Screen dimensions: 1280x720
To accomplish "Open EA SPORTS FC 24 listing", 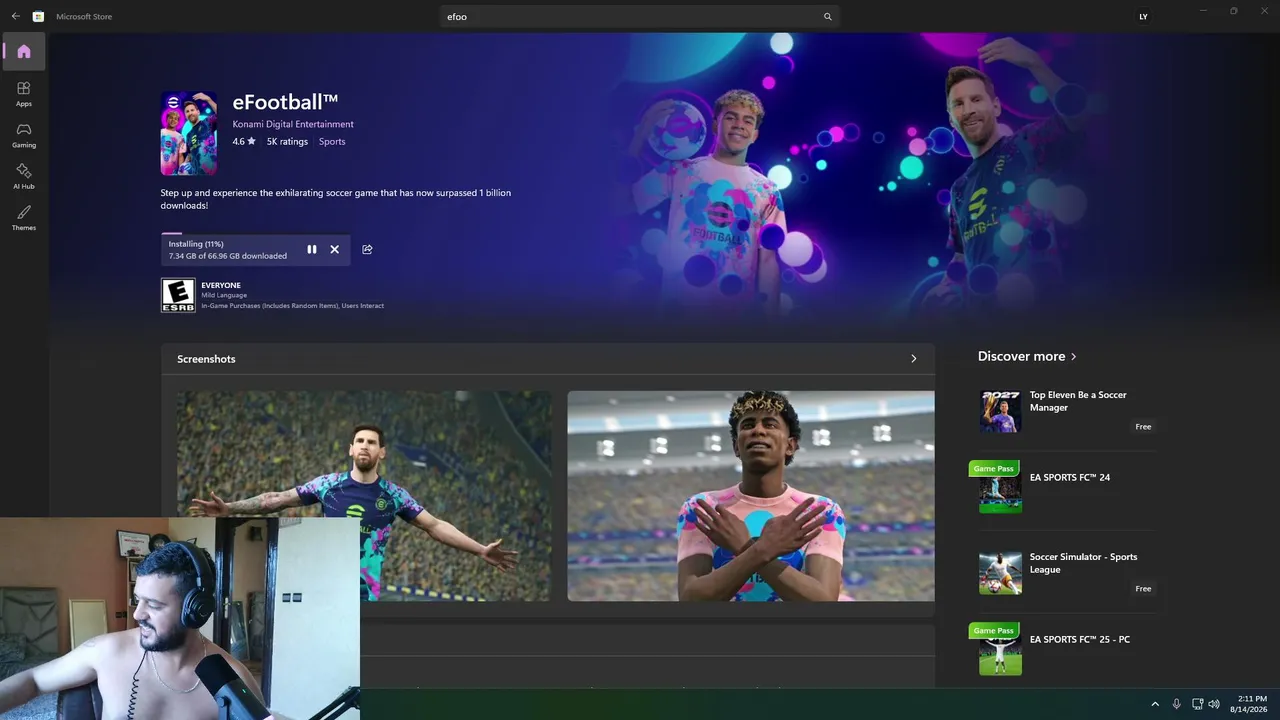I will coord(1070,478).
